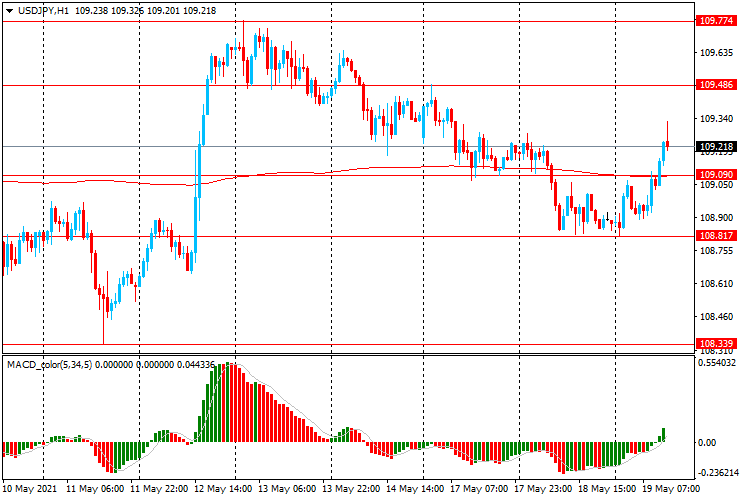The height and width of the screenshot is (500, 740).
Task: Click the tallest green MACD histogram bar
Action: point(229,402)
